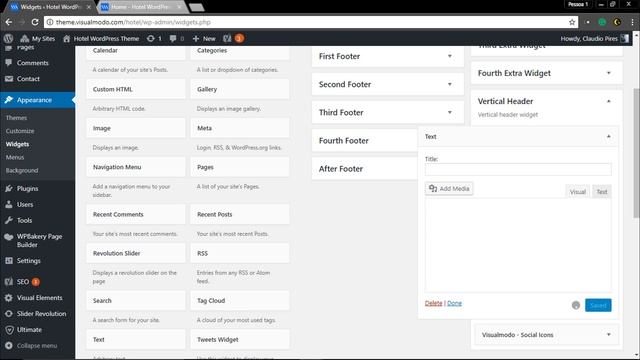This screenshot has height=360, width=640.
Task: Open My Sites in admin bar
Action: coord(38,38)
